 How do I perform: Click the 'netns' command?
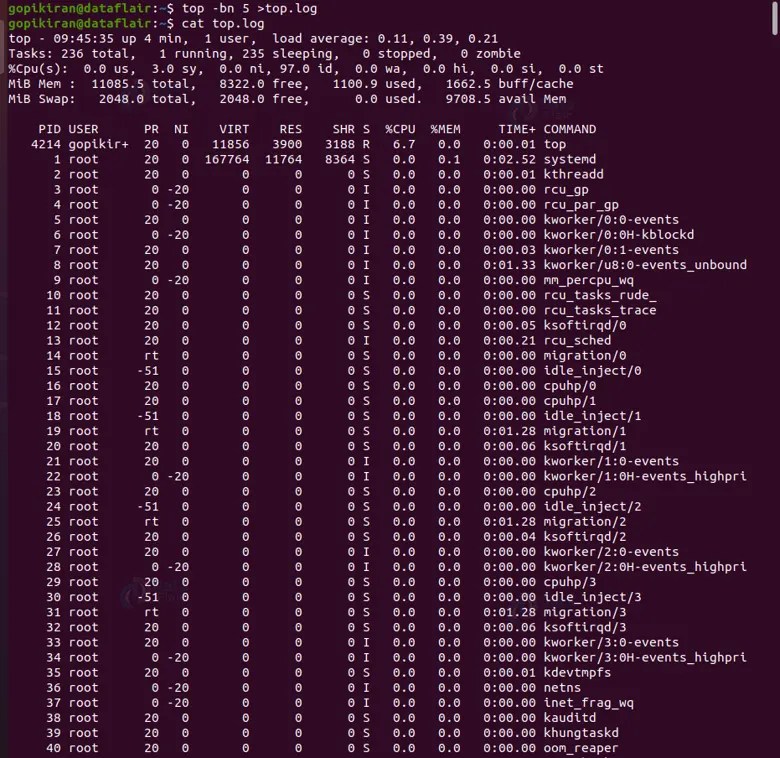(562, 688)
